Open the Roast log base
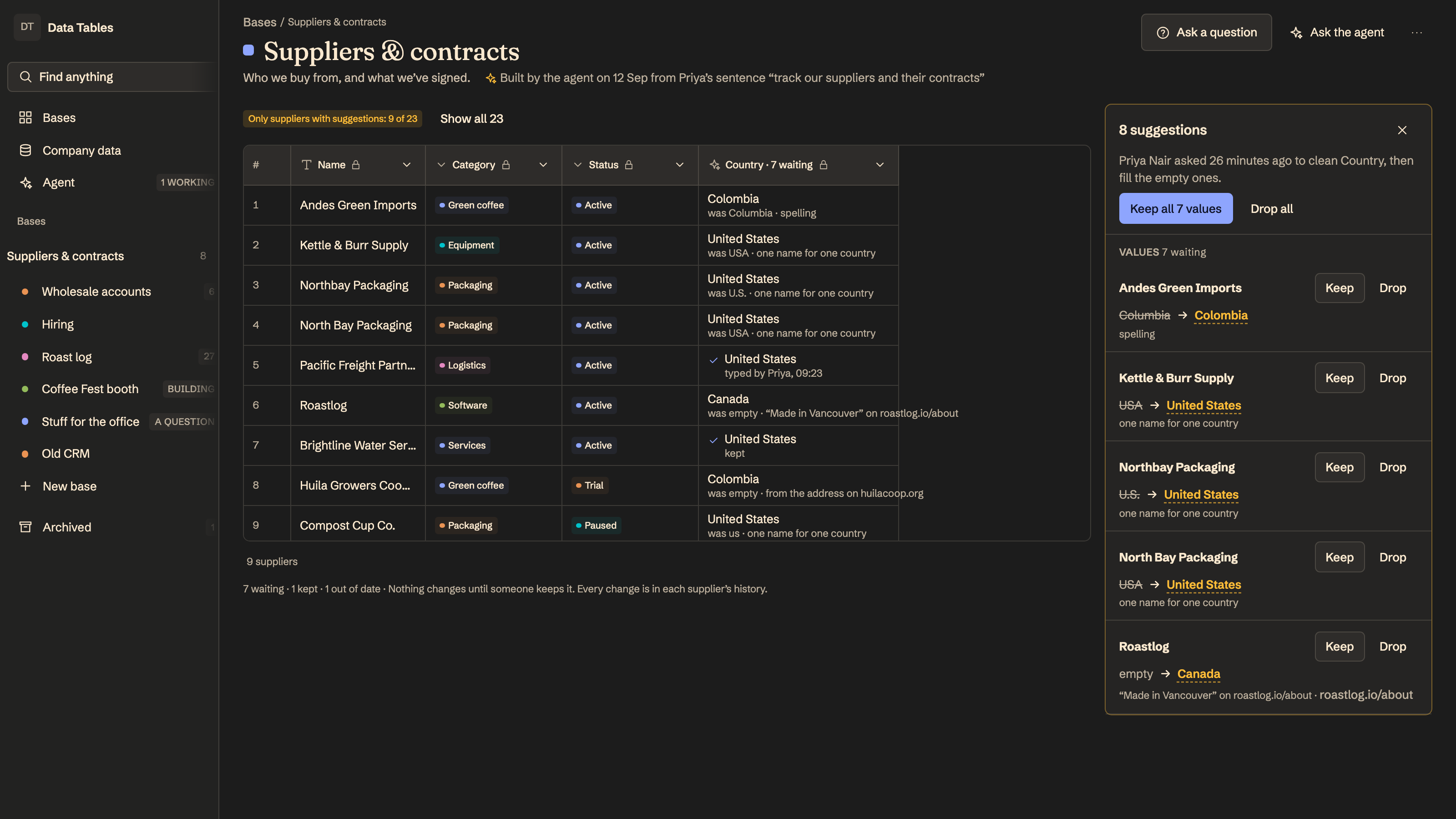This screenshot has height=819, width=1456. coord(67,357)
